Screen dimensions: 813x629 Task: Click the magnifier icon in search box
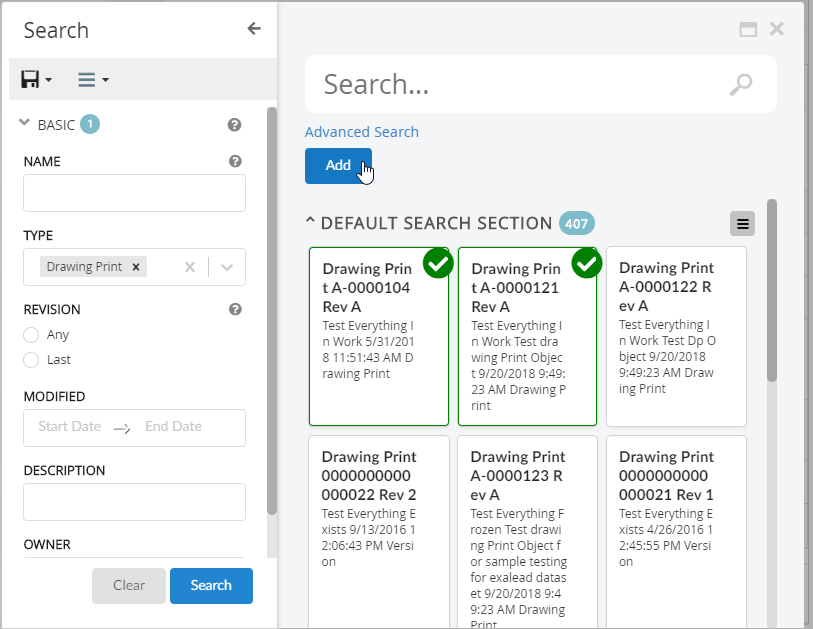click(x=740, y=85)
